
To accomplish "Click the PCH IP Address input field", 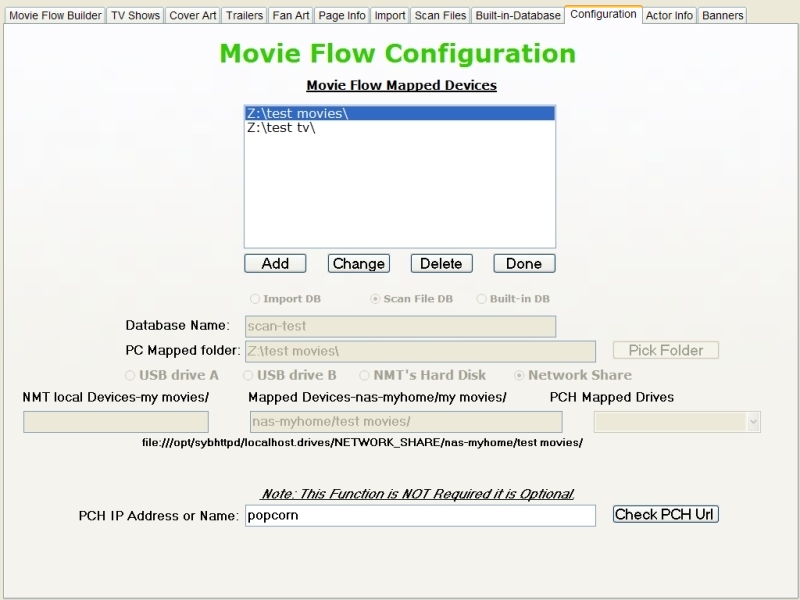I will pos(420,515).
